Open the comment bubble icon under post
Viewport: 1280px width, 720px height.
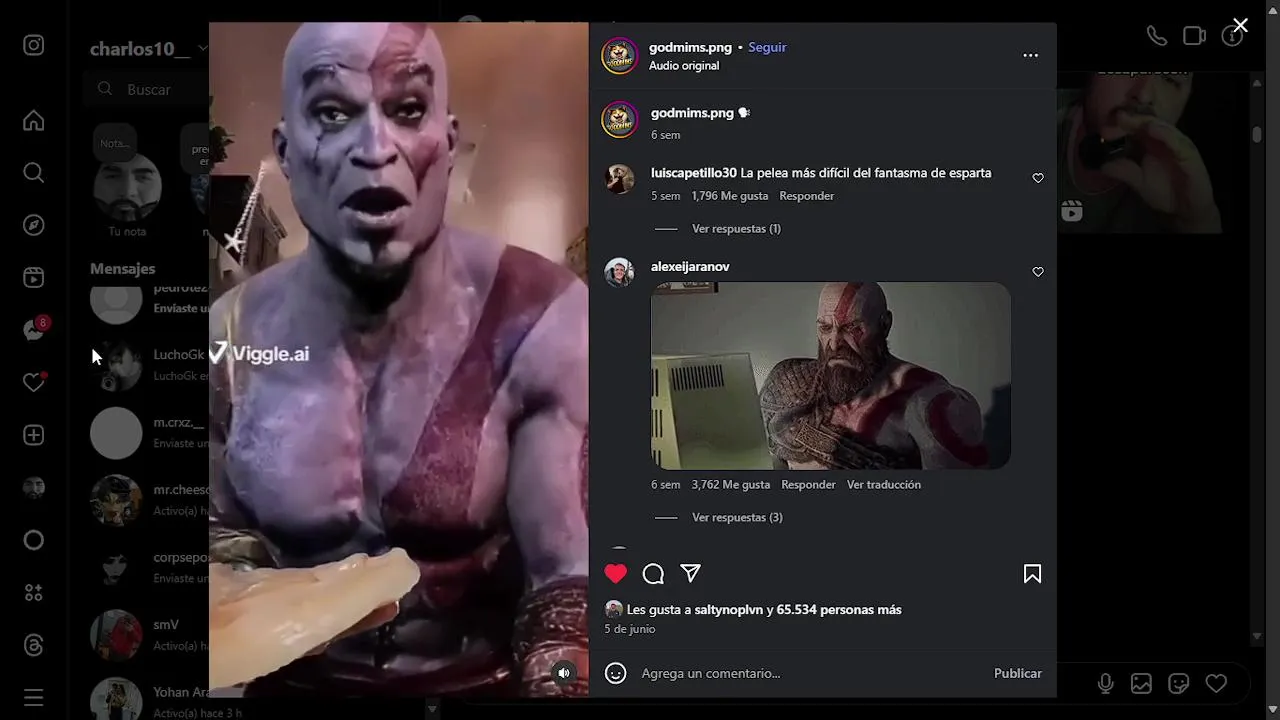(x=653, y=573)
